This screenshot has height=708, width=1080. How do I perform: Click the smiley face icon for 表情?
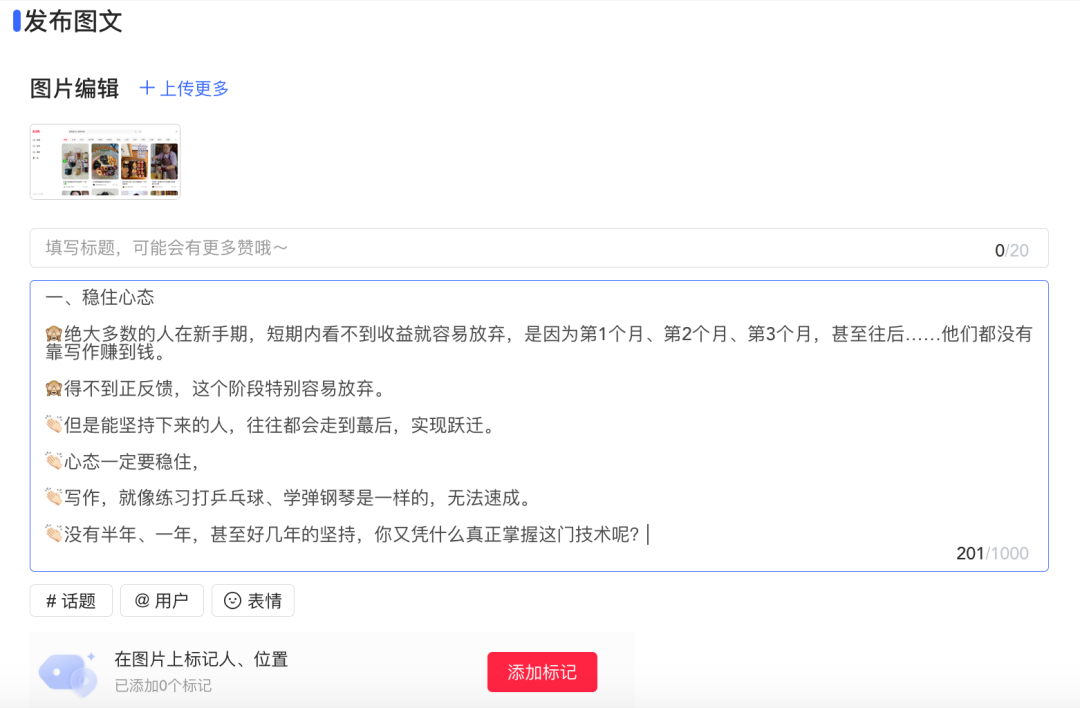tap(232, 601)
